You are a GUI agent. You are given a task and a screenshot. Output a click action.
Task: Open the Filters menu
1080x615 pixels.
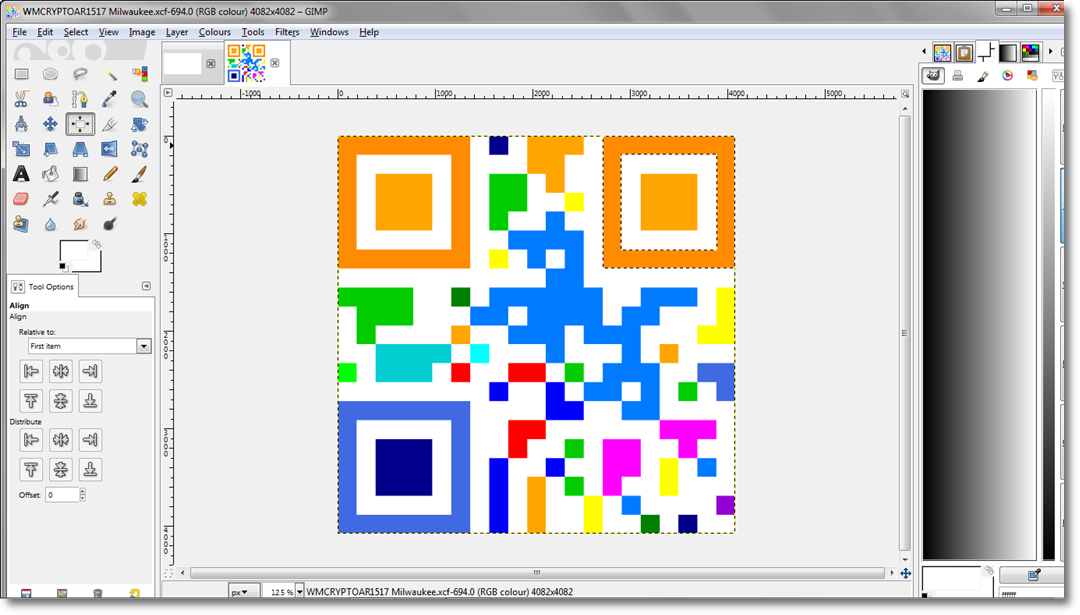(x=287, y=32)
